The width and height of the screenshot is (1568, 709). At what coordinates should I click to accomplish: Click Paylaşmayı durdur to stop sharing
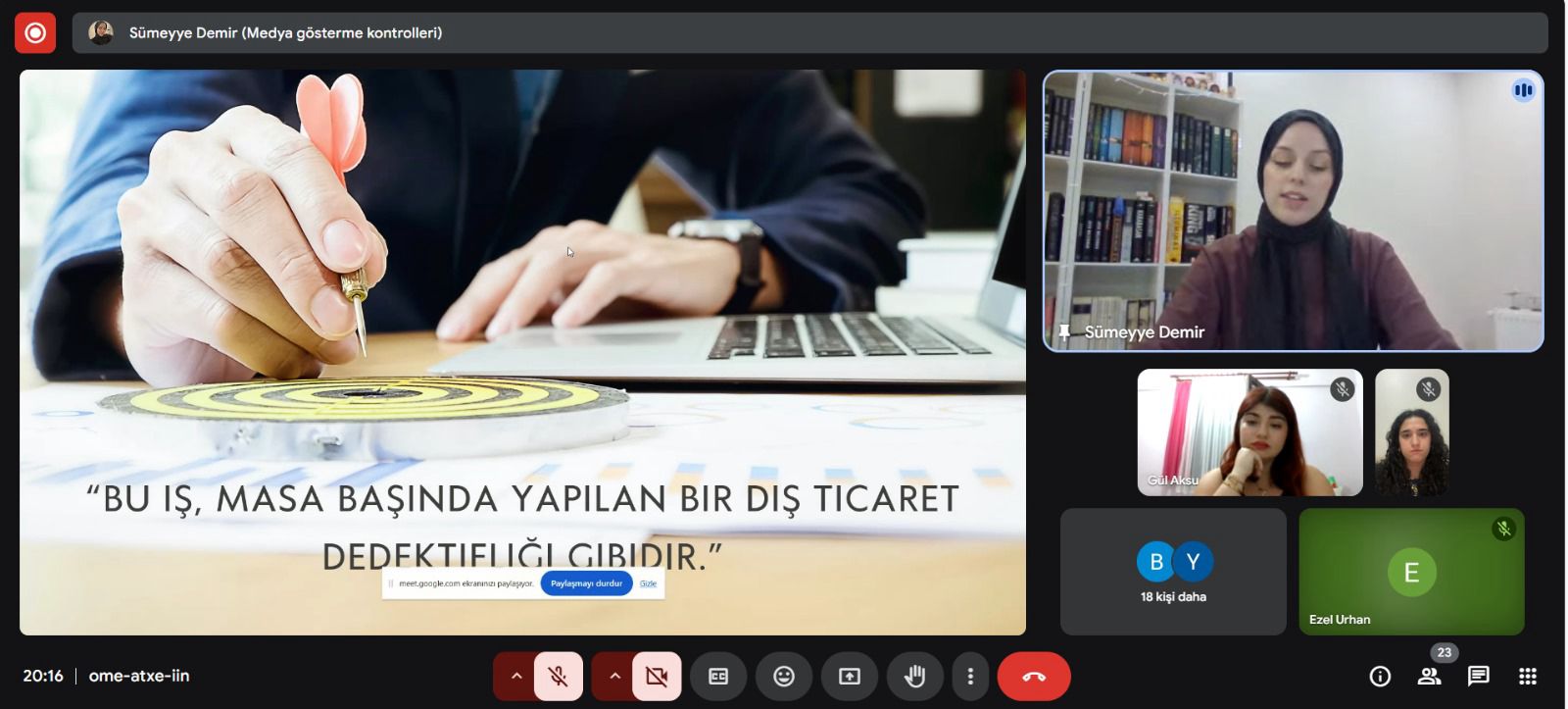click(x=586, y=583)
